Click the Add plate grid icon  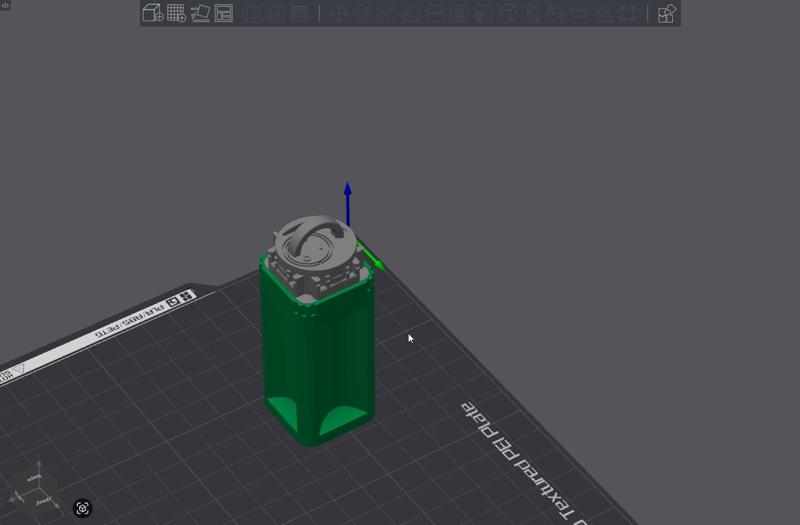[176, 13]
